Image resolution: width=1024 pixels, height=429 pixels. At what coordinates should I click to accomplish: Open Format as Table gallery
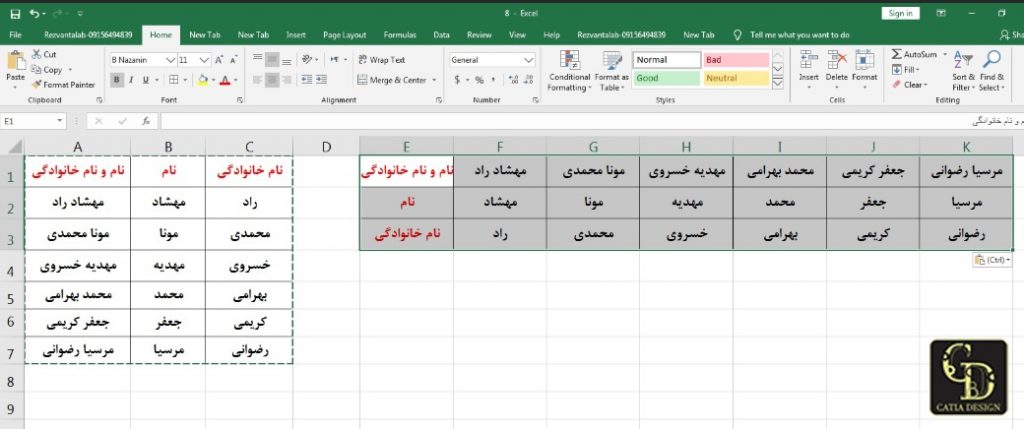coord(612,71)
